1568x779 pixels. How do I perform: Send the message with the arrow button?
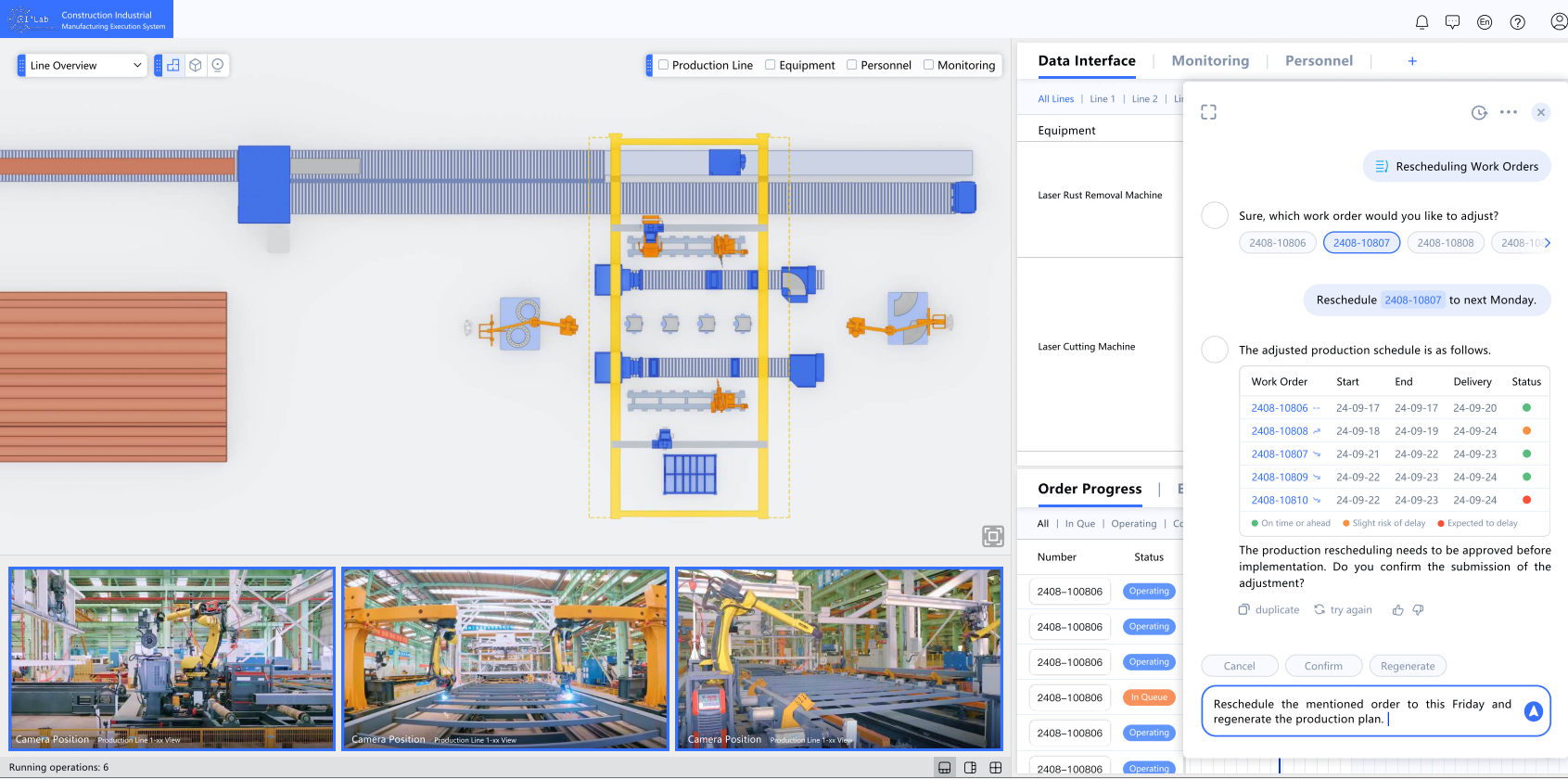pos(1533,711)
